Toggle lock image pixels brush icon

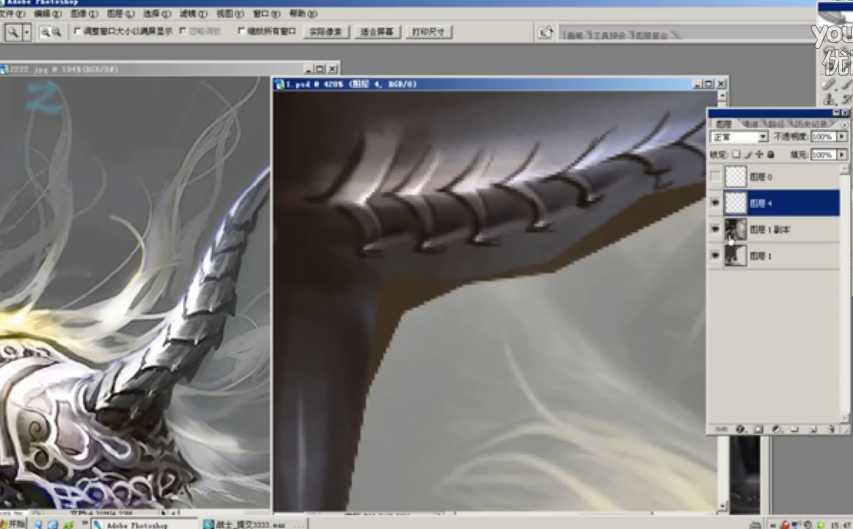[748, 155]
